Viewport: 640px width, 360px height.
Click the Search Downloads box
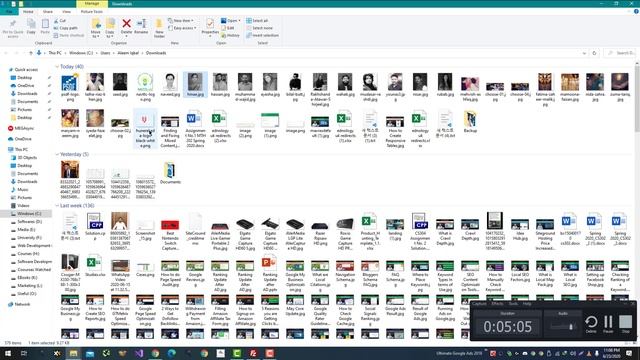[x=620, y=53]
